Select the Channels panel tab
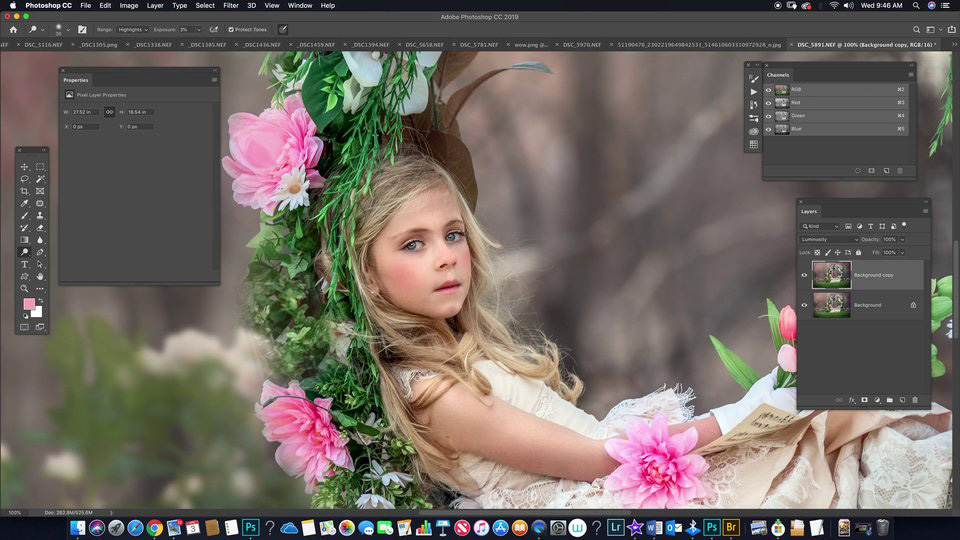Screen dimensions: 960x540 coord(778,75)
